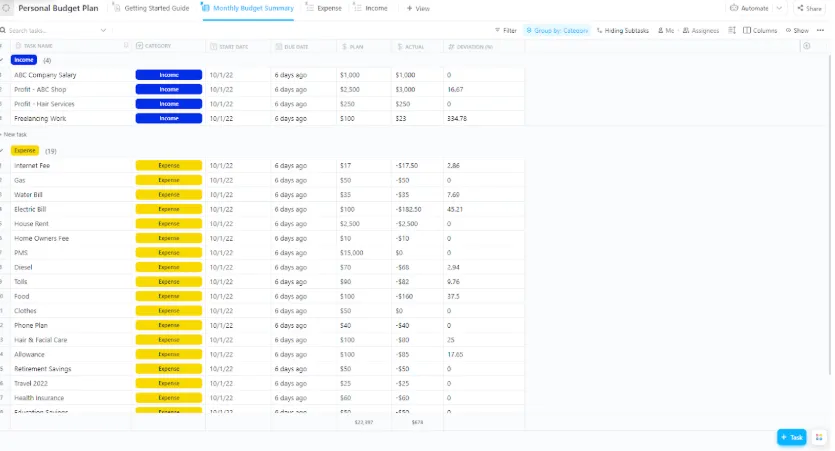Click the blue + Task button
The height and width of the screenshot is (451, 835).
pyautogui.click(x=791, y=437)
